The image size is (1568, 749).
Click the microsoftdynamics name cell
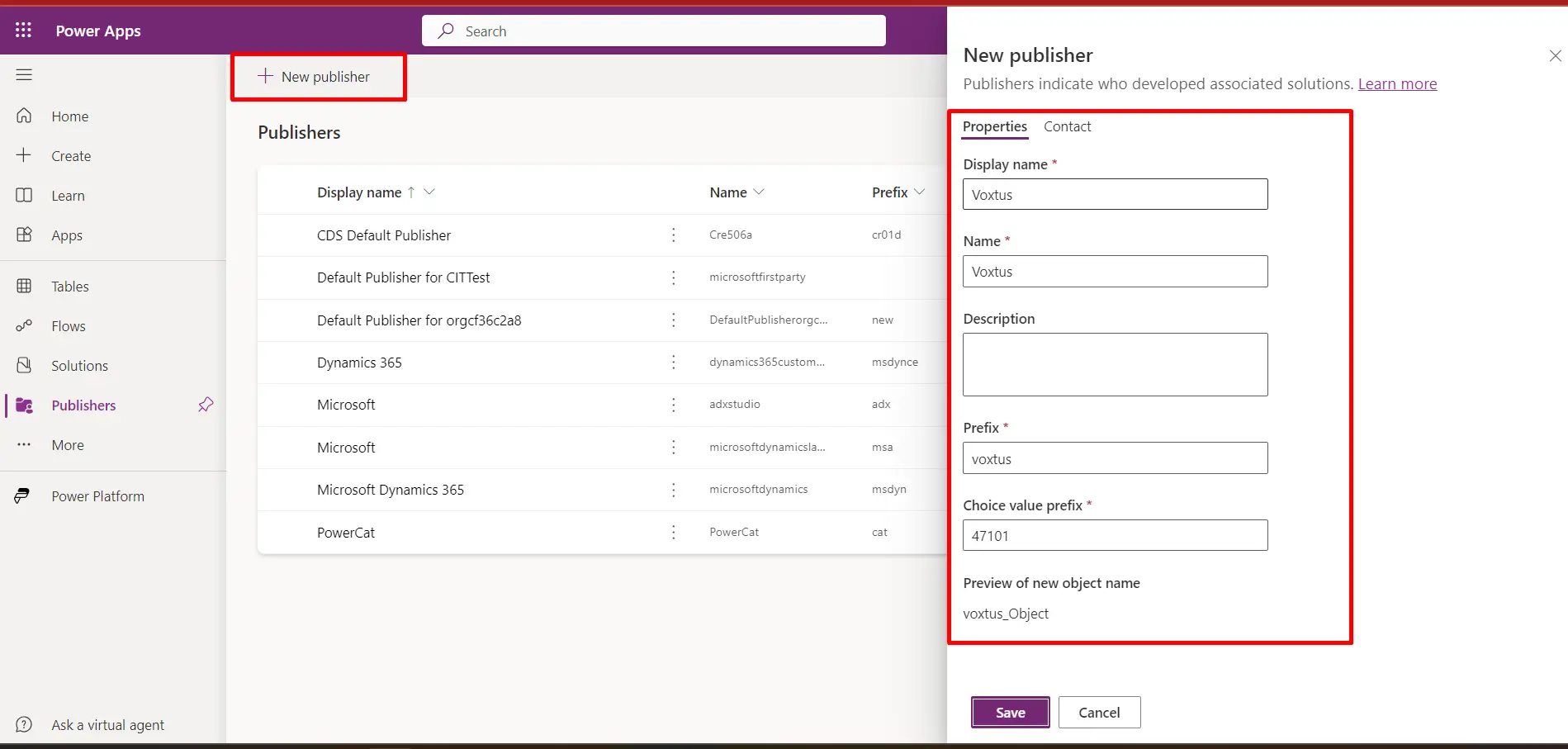tap(758, 489)
